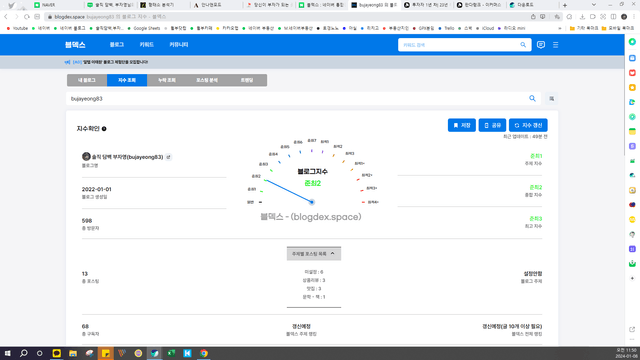The image size is (640, 360).
Task: Switch to the 누락 조회 tab
Action: point(167,80)
